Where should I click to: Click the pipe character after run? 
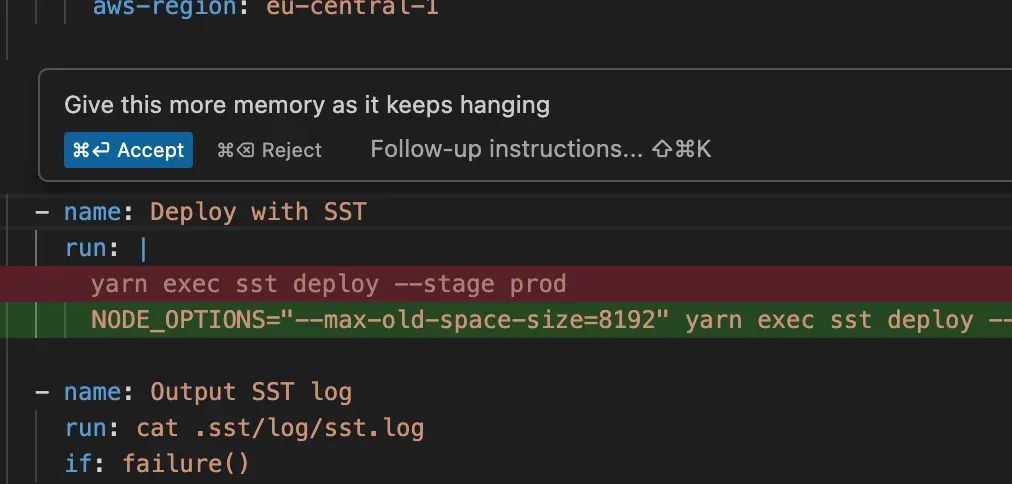[143, 248]
